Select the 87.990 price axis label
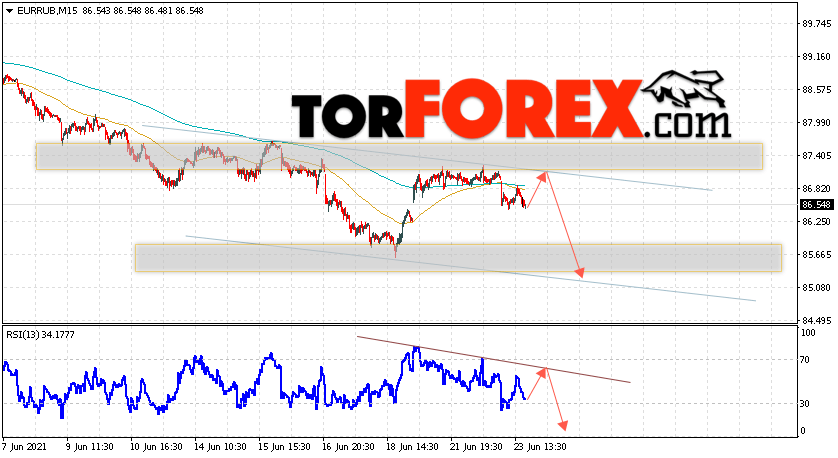The image size is (838, 458). point(817,123)
